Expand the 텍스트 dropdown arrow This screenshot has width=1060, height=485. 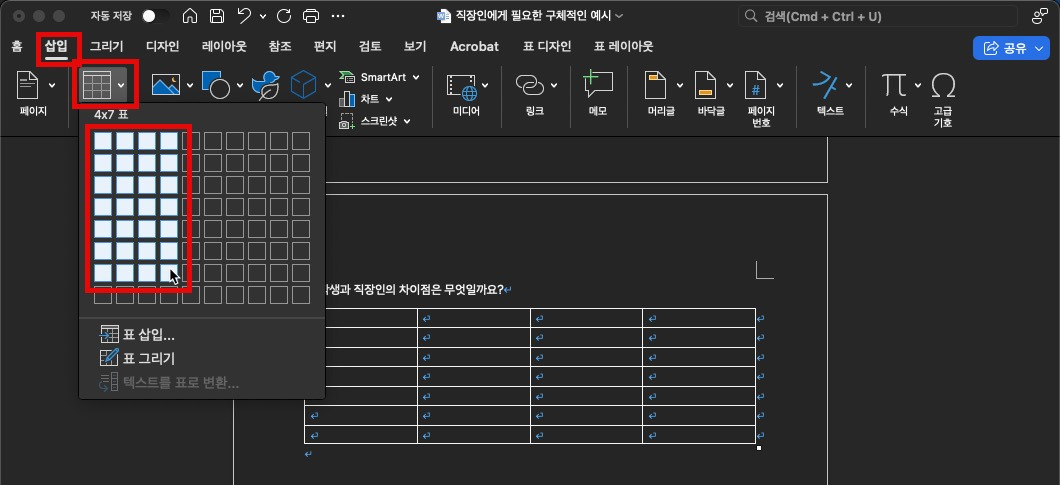pyautogui.click(x=849, y=85)
